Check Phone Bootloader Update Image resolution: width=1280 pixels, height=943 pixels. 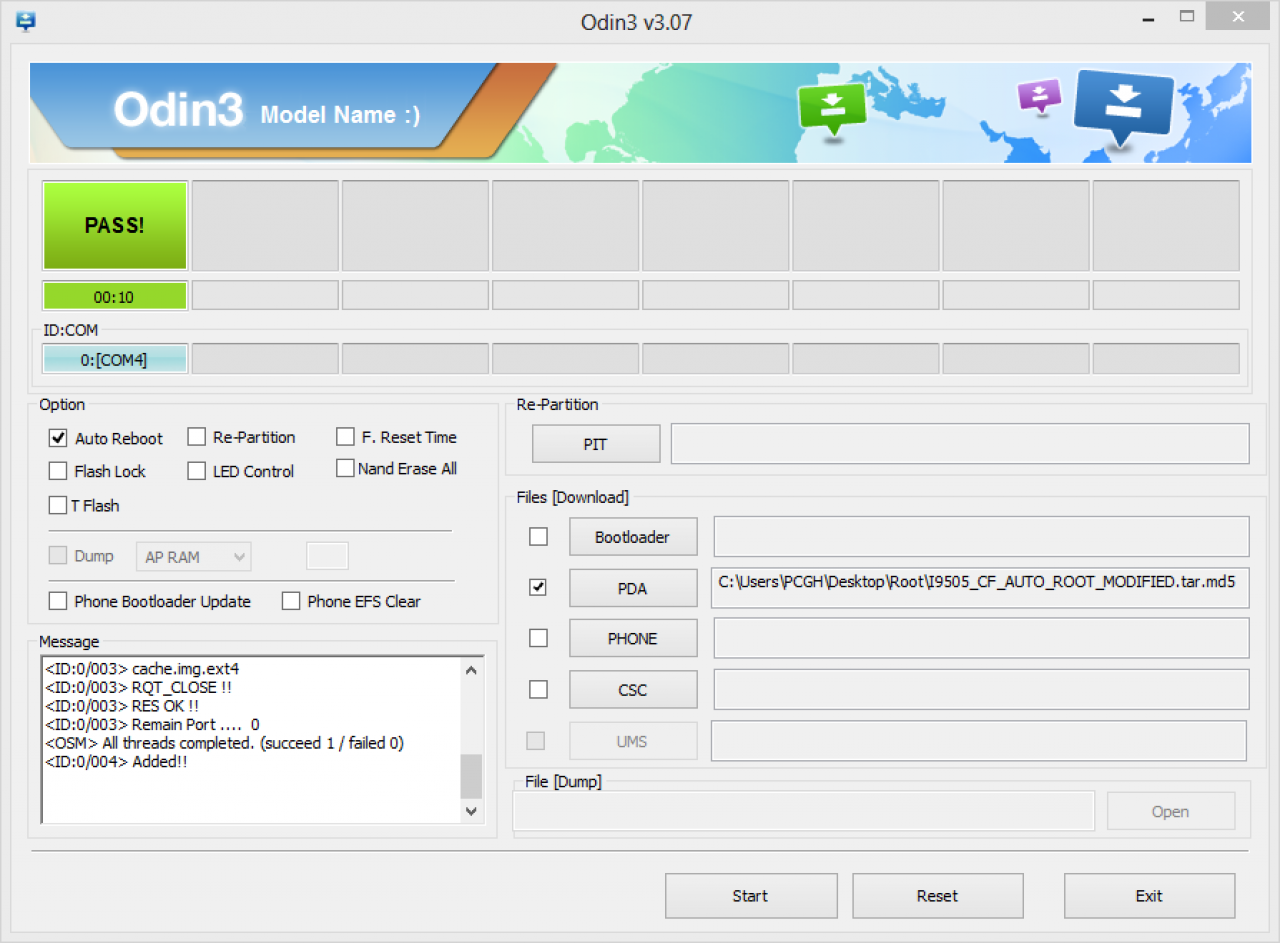pos(58,601)
